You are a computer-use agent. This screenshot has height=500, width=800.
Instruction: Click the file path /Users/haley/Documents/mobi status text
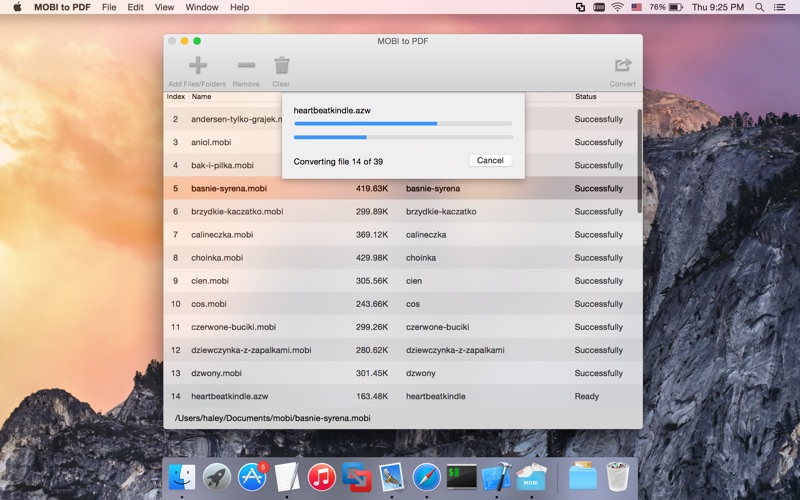[x=272, y=418]
